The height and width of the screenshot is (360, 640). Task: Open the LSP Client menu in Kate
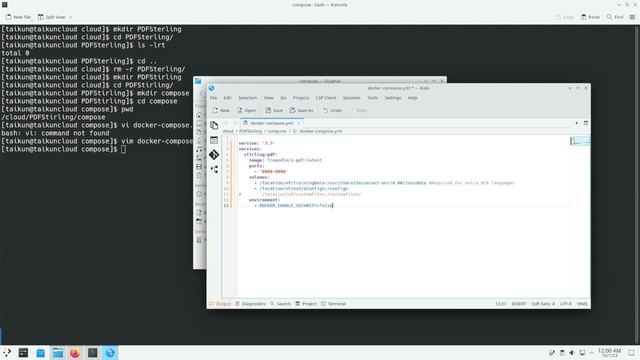point(326,98)
